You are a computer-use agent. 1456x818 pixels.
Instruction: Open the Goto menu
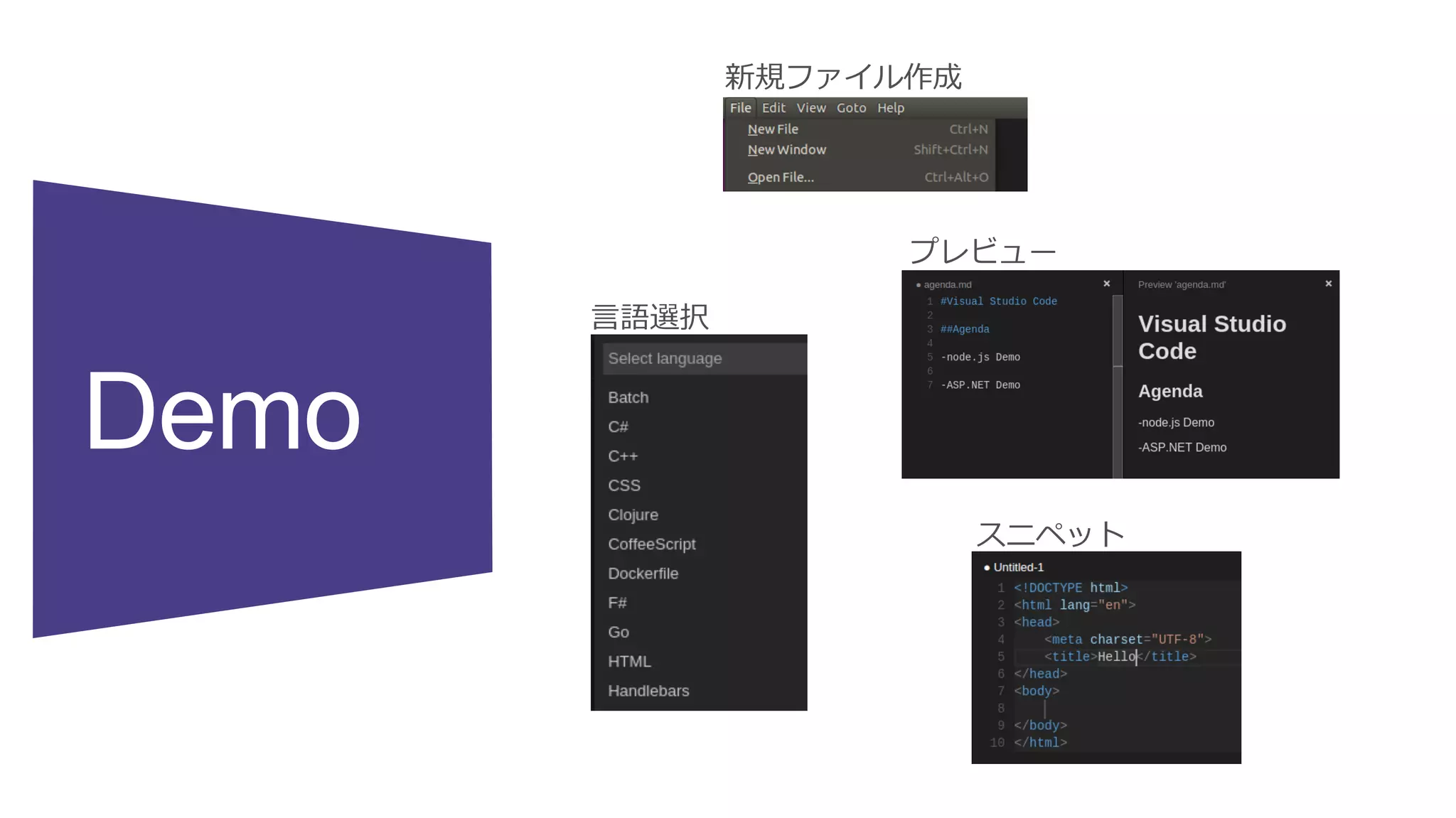click(851, 108)
